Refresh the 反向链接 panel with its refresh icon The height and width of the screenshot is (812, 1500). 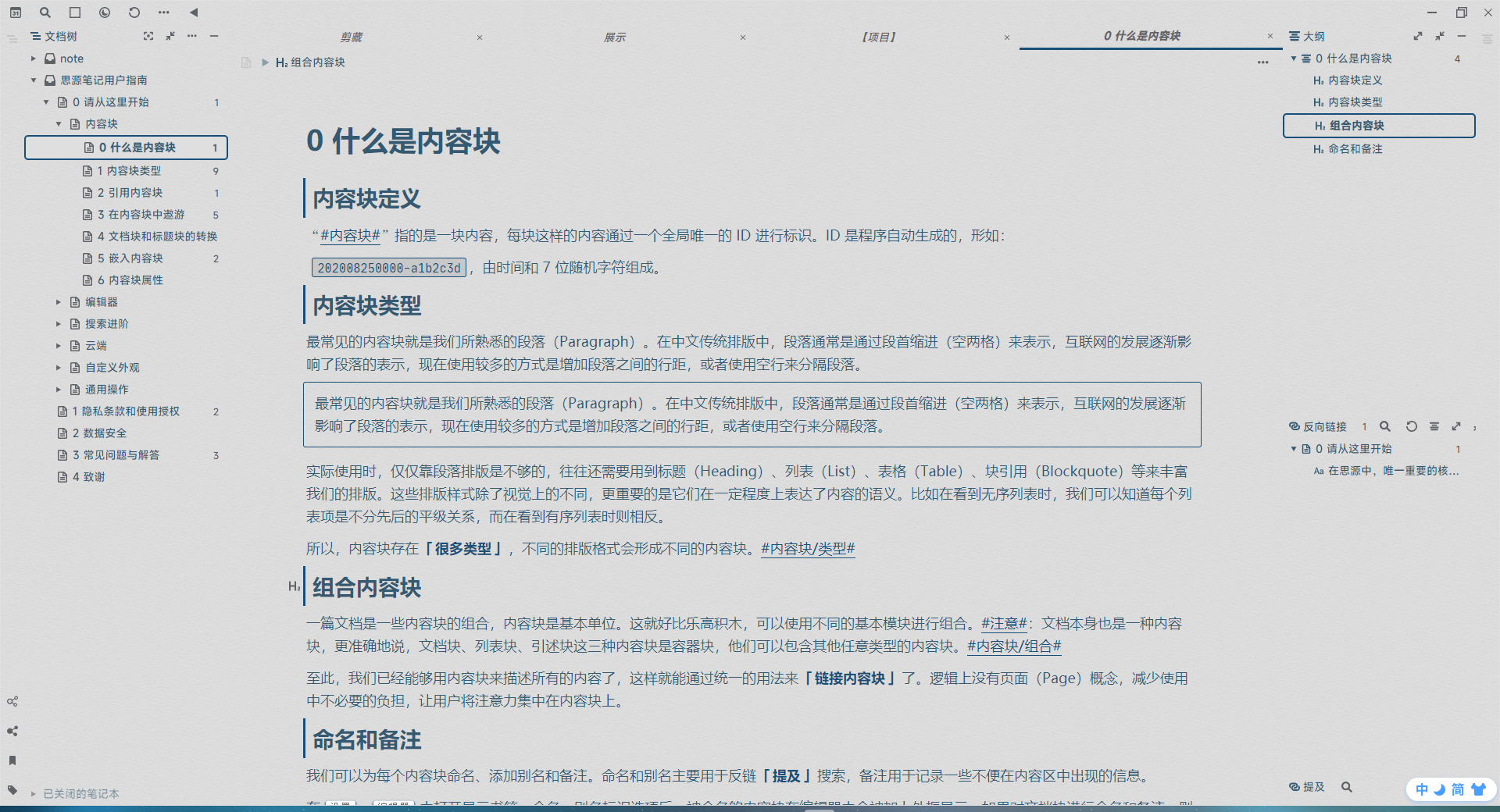[x=1411, y=427]
